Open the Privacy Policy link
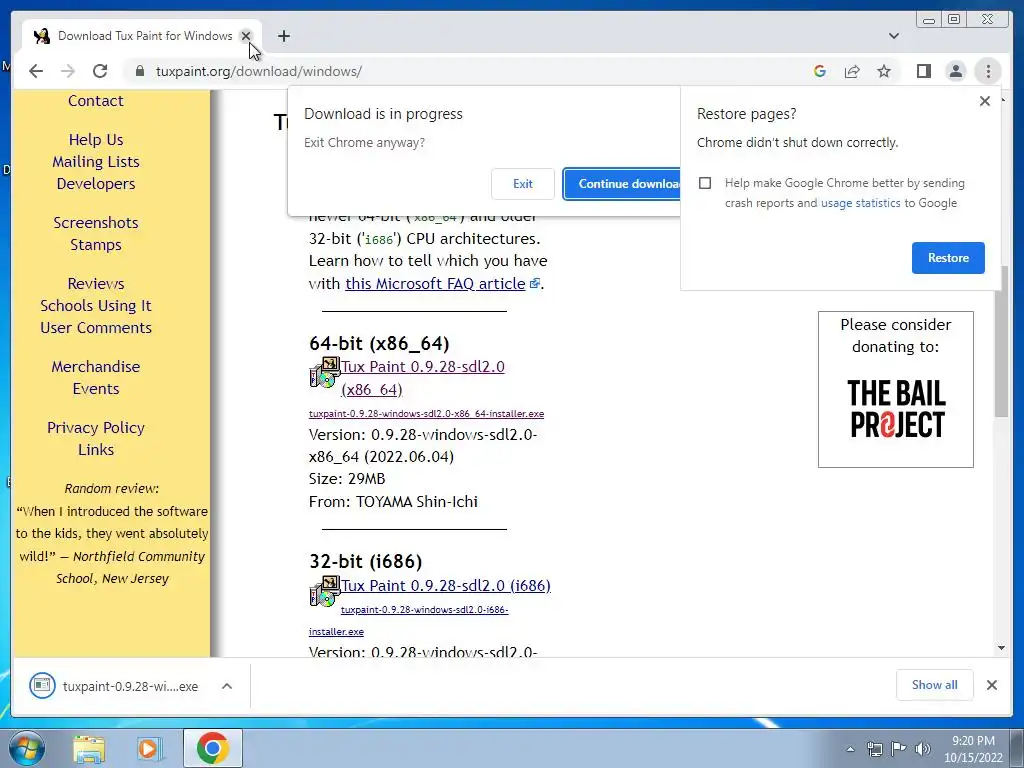 tap(96, 428)
